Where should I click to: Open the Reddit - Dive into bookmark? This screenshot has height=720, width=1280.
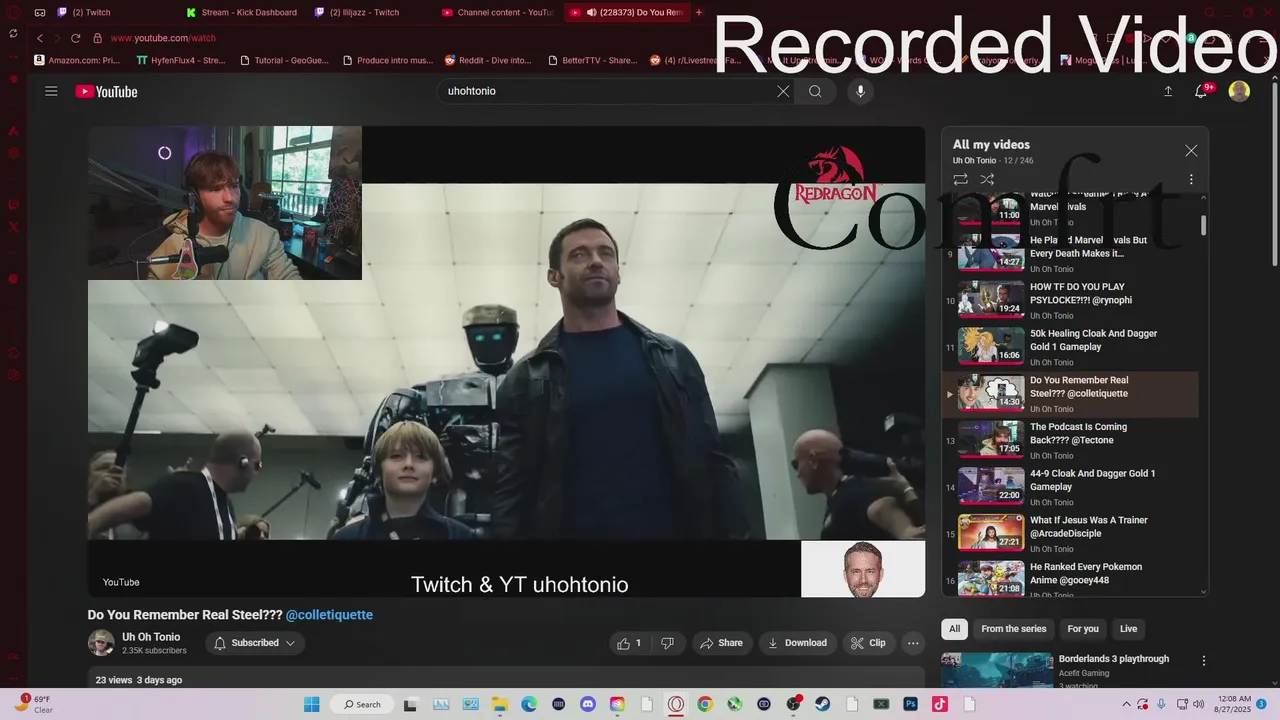click(488, 60)
